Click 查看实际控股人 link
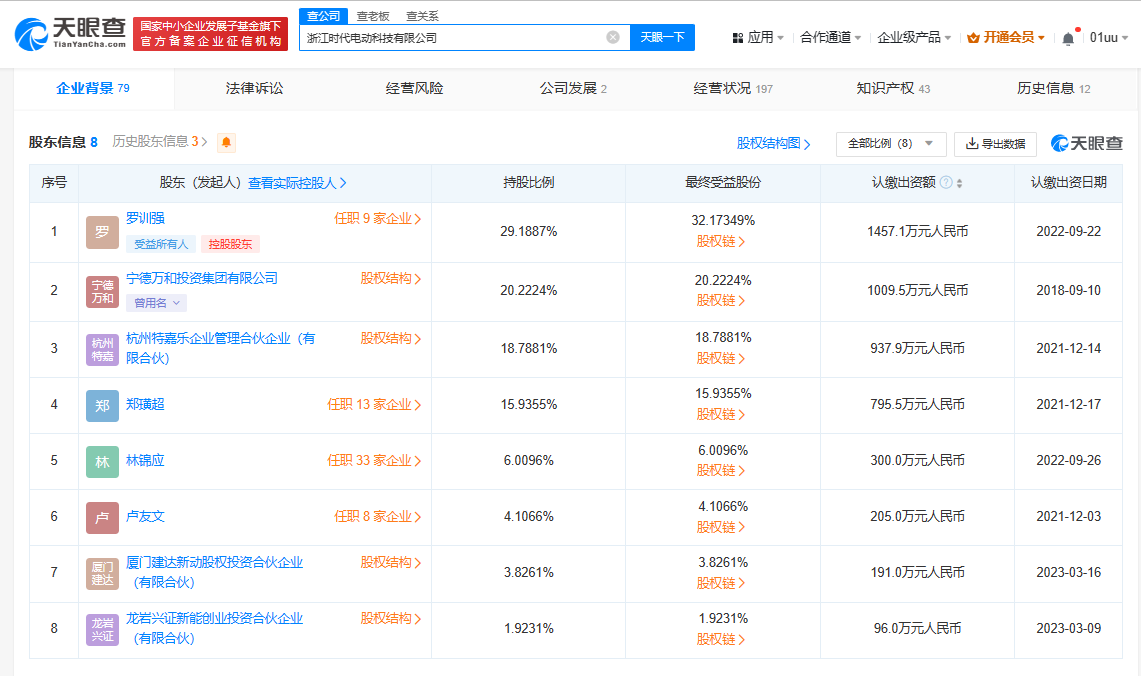Screen dimensions: 1141x676 (x=297, y=183)
